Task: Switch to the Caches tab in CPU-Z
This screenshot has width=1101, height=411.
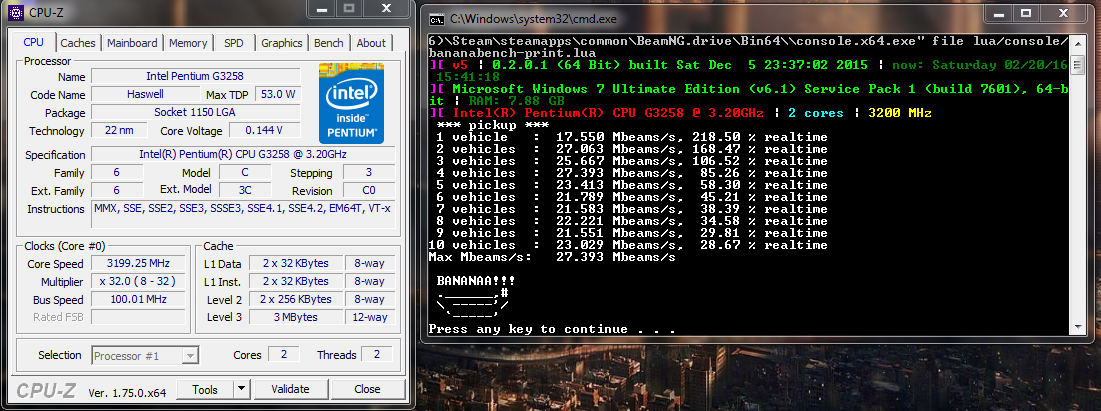Action: pos(77,43)
